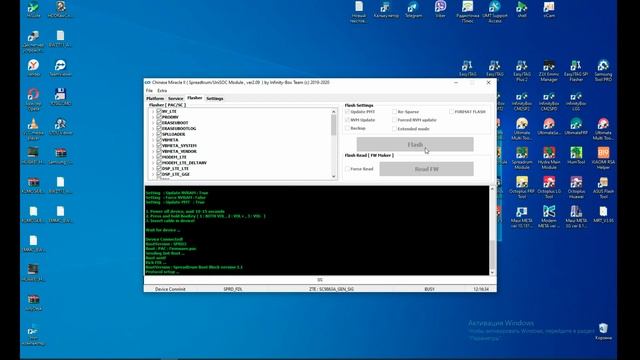This screenshot has width=640, height=360.
Task: Open the Spreadtrum Module shortcut
Action: click(x=522, y=158)
